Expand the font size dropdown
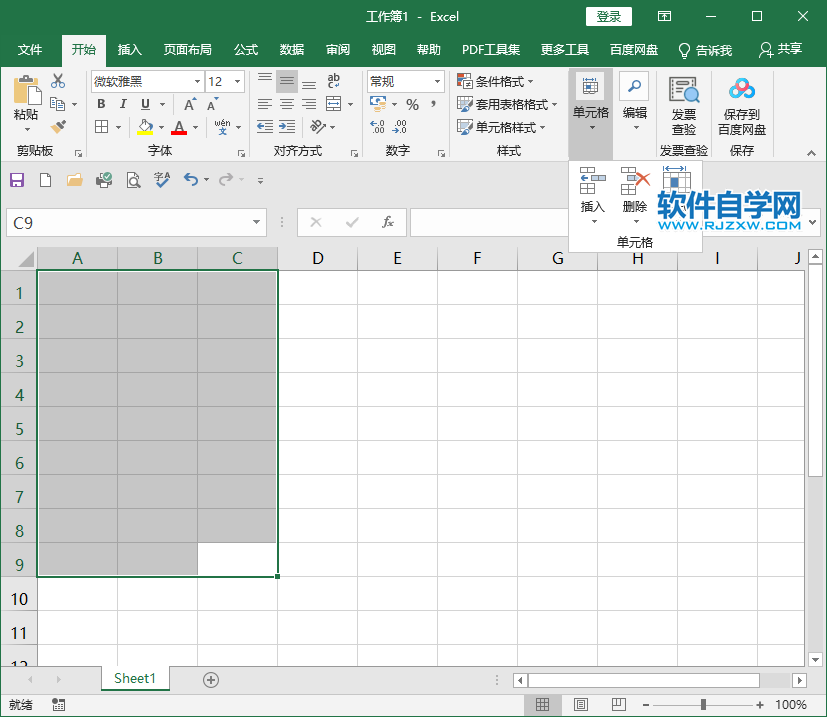Image resolution: width=827 pixels, height=717 pixels. tap(237, 81)
